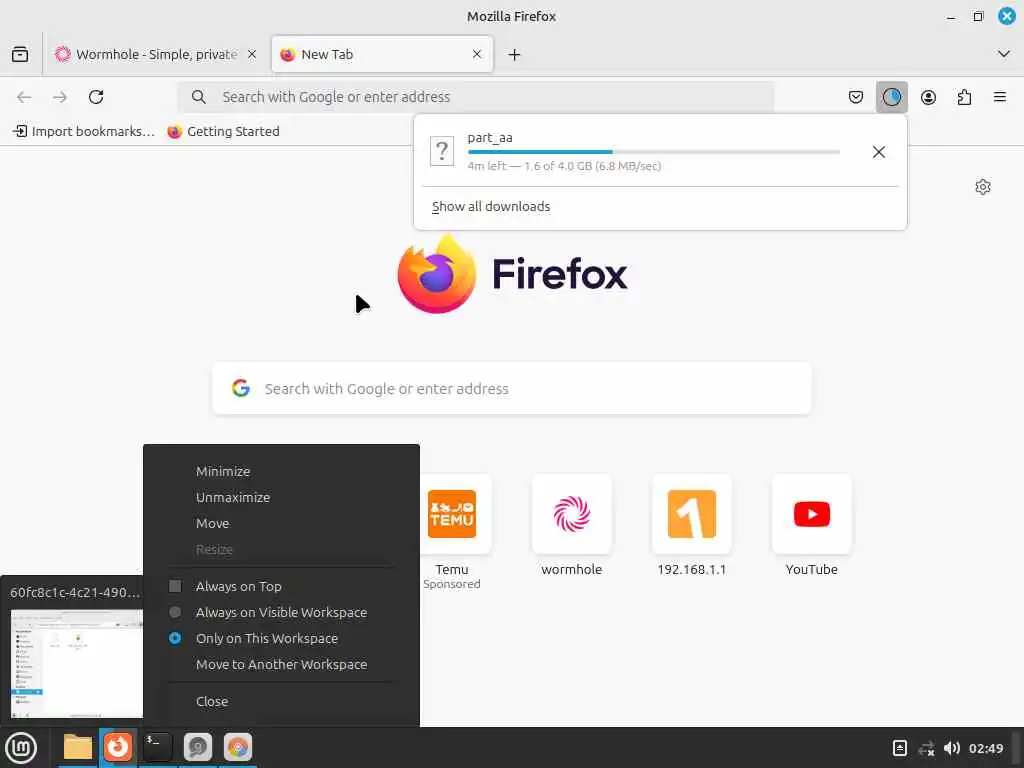Open a new tab with plus button
This screenshot has width=1024, height=768.
pyautogui.click(x=515, y=55)
